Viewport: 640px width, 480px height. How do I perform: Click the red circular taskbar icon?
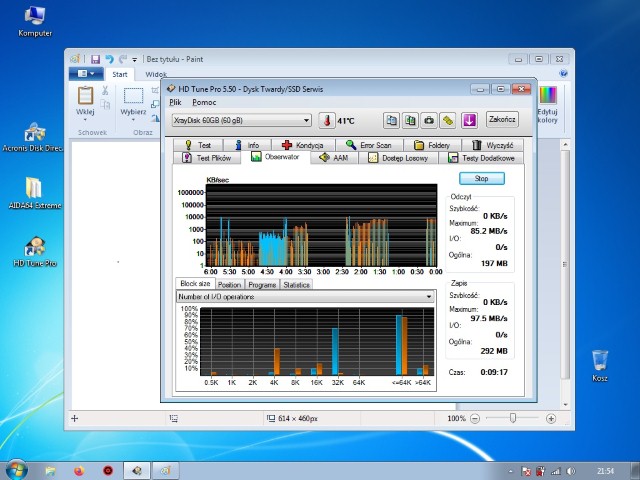click(108, 471)
